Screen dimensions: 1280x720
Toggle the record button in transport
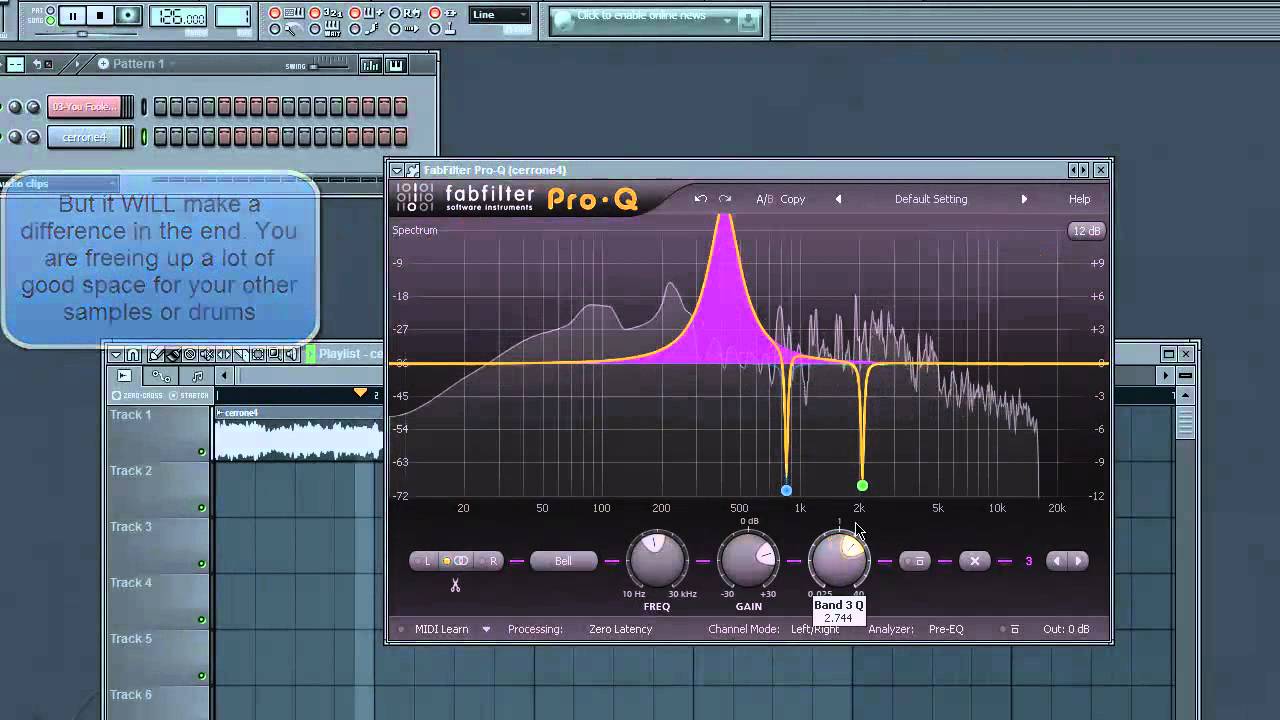coord(128,16)
